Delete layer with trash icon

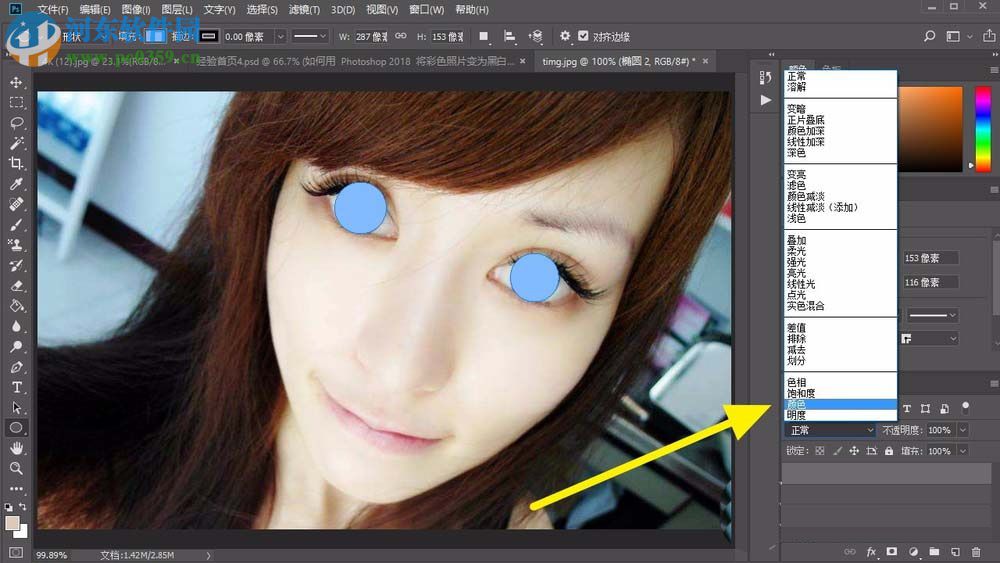(976, 552)
